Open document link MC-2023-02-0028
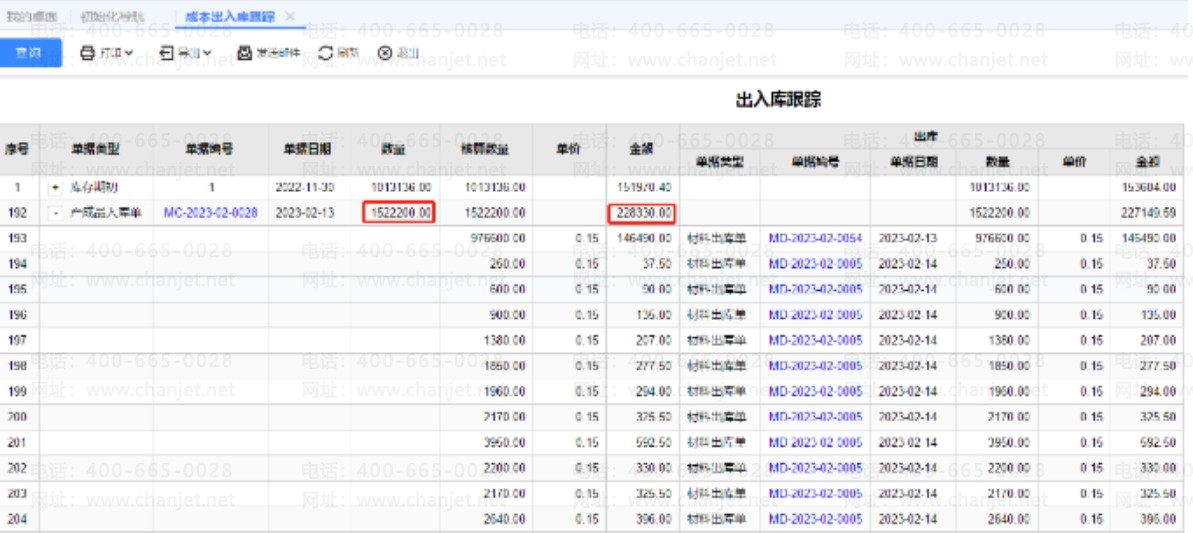This screenshot has width=1193, height=533. tap(211, 214)
